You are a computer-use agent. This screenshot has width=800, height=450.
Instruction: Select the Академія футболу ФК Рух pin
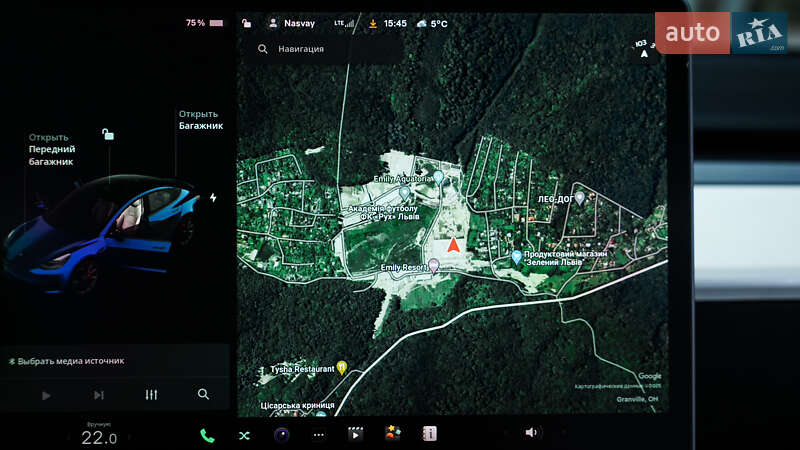click(404, 193)
